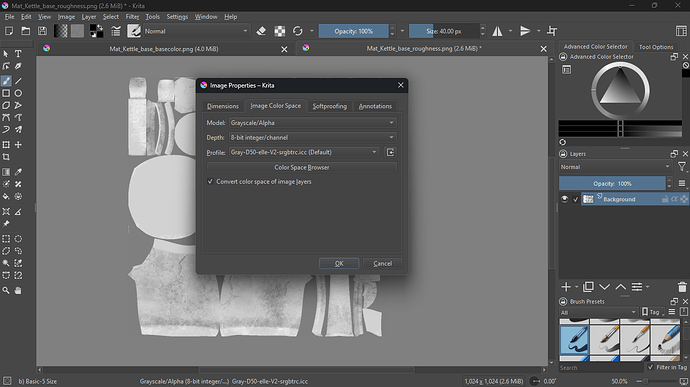The image size is (690, 387).
Task: Open the Depth 8-bit integer/channel dropdown
Action: coord(312,137)
